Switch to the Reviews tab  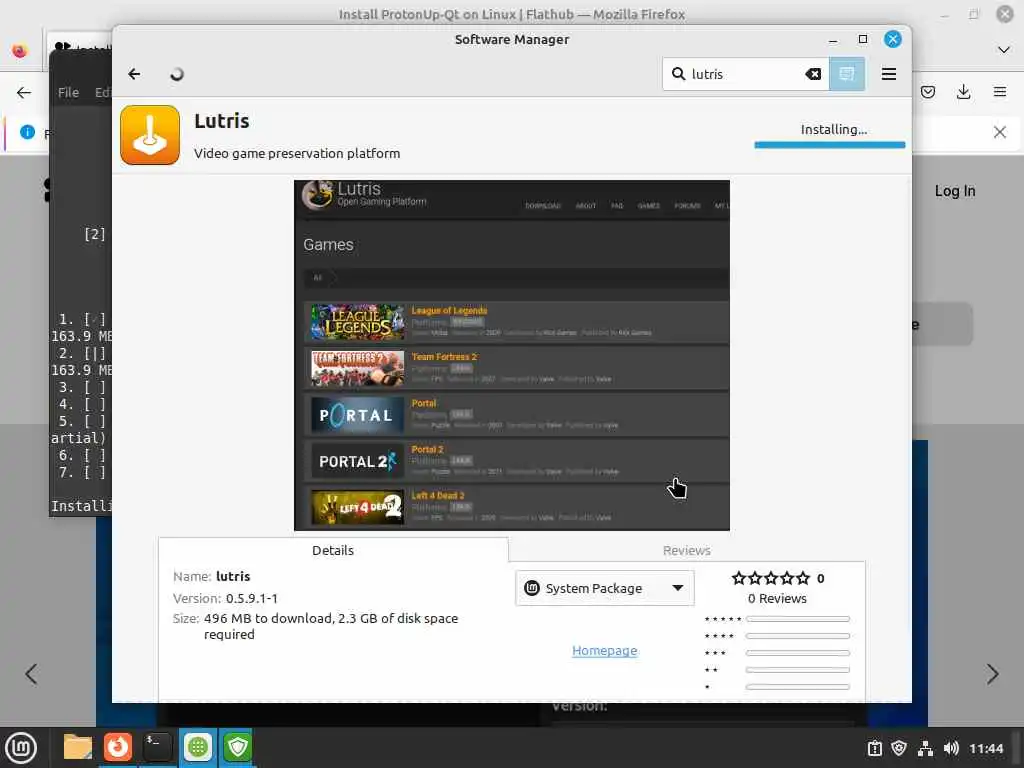pos(686,551)
